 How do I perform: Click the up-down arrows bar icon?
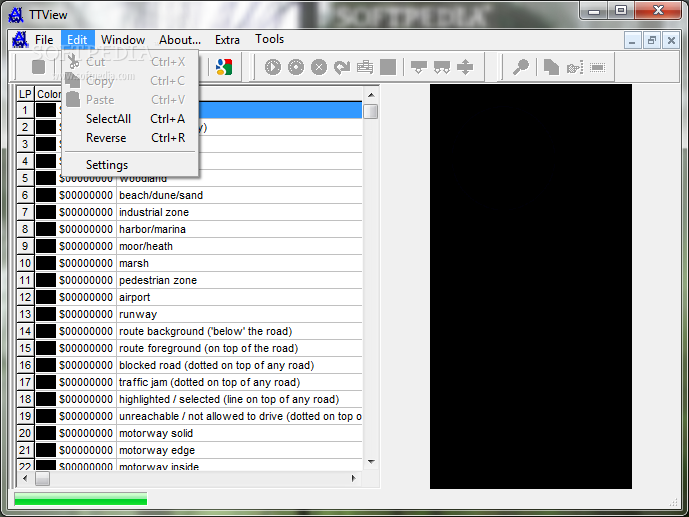[465, 67]
